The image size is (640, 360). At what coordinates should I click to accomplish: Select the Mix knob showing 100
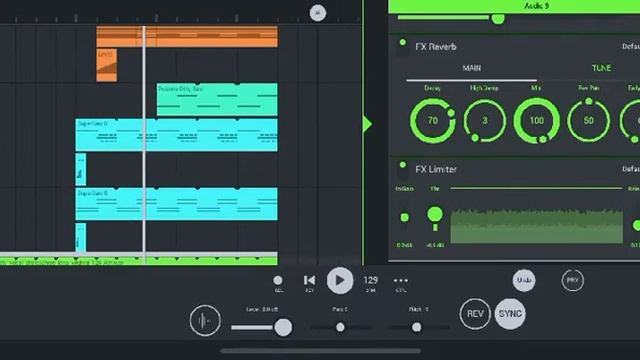(x=536, y=120)
